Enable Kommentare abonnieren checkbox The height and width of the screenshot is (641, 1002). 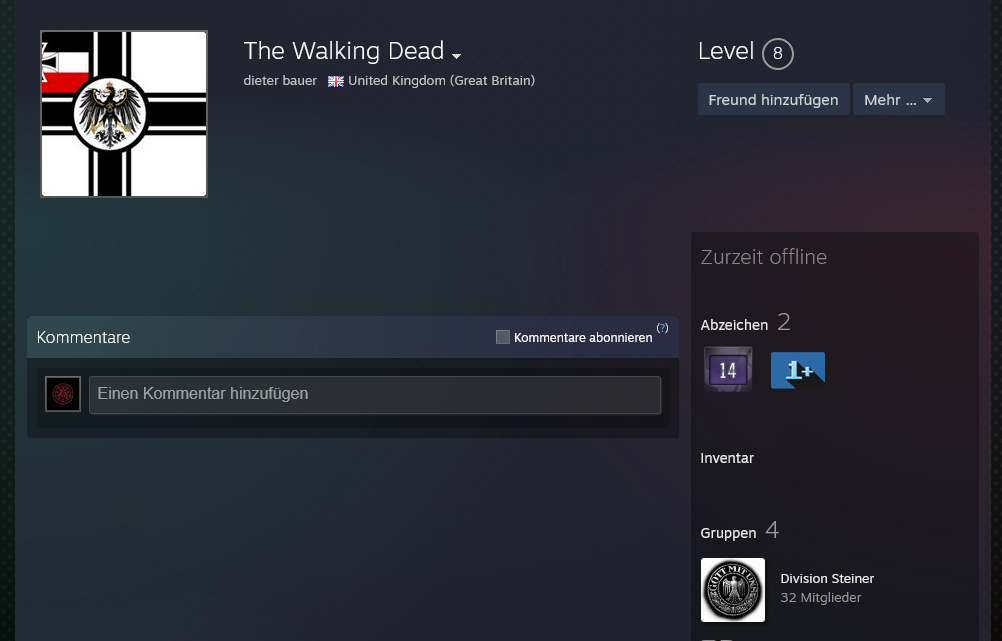click(x=503, y=337)
